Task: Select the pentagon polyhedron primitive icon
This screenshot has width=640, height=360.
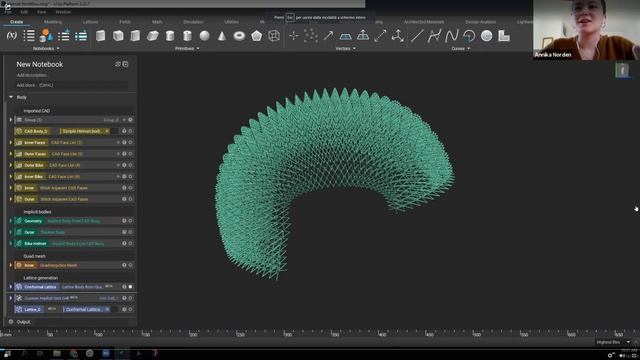Action: pyautogui.click(x=256, y=36)
